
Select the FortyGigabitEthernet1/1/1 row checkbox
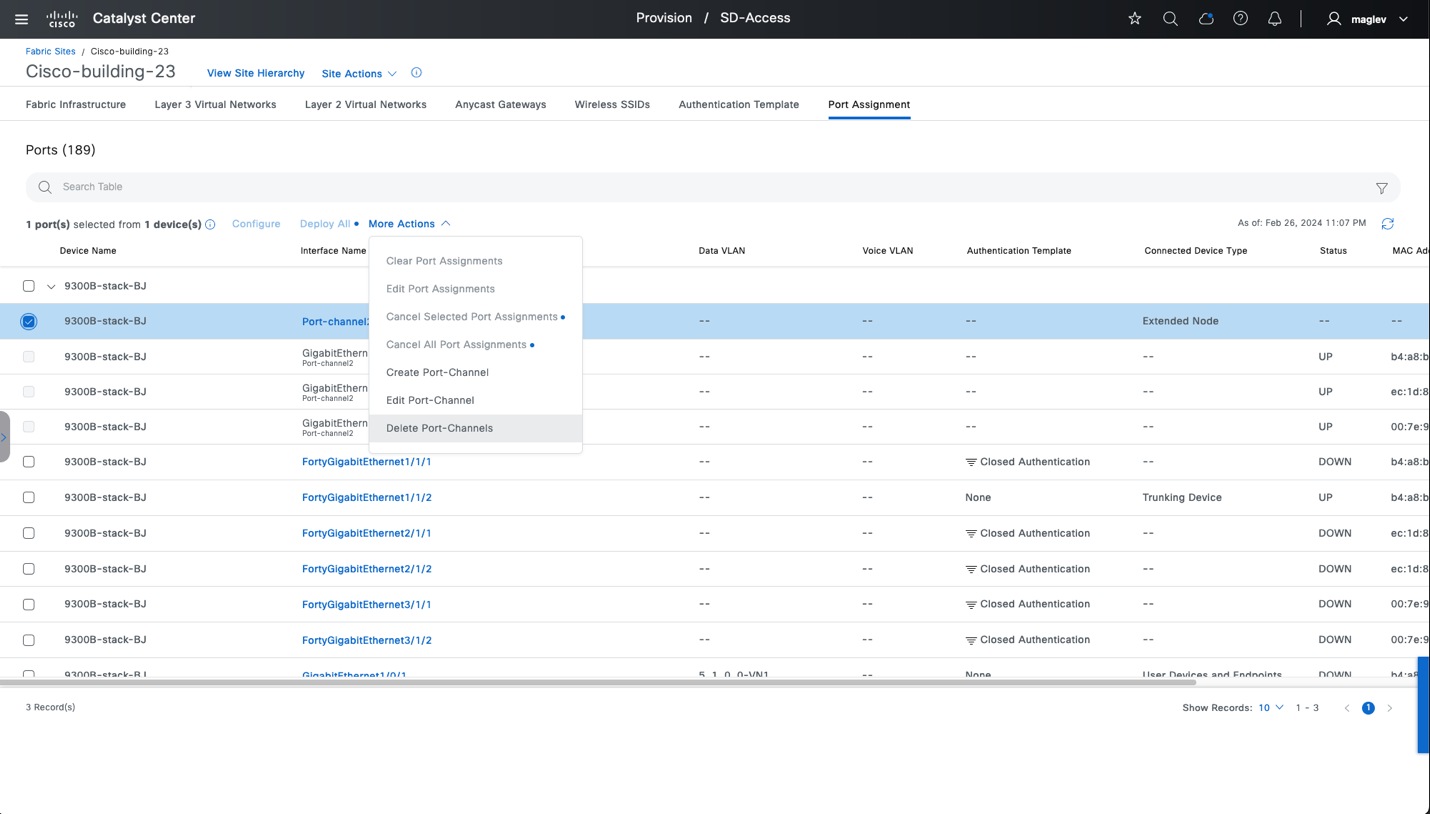(29, 462)
